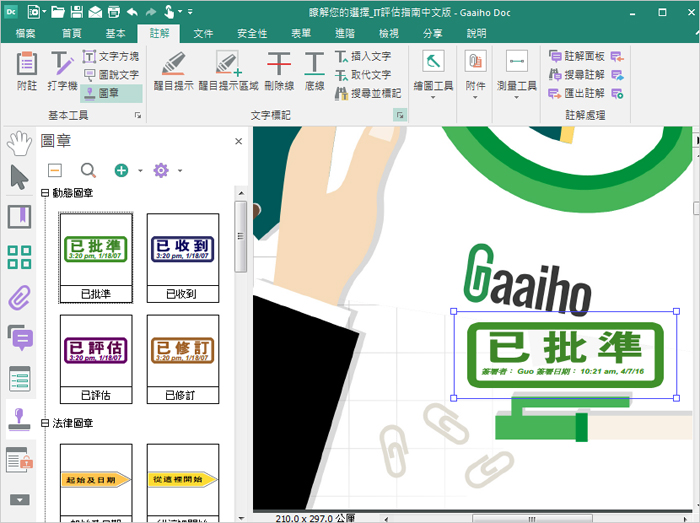Open the attachments paperclip panel in sidebar
This screenshot has height=523, width=700.
tap(19, 298)
